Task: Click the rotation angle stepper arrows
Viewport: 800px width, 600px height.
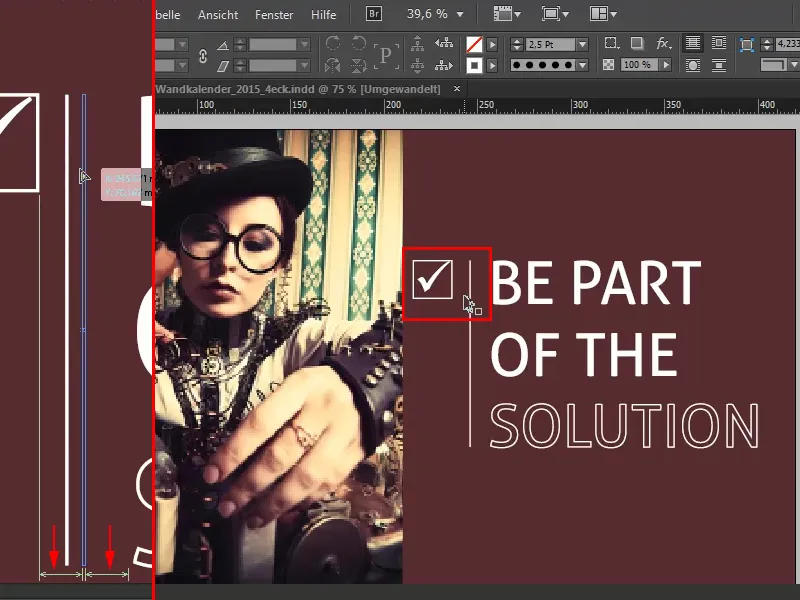Action: [240, 45]
